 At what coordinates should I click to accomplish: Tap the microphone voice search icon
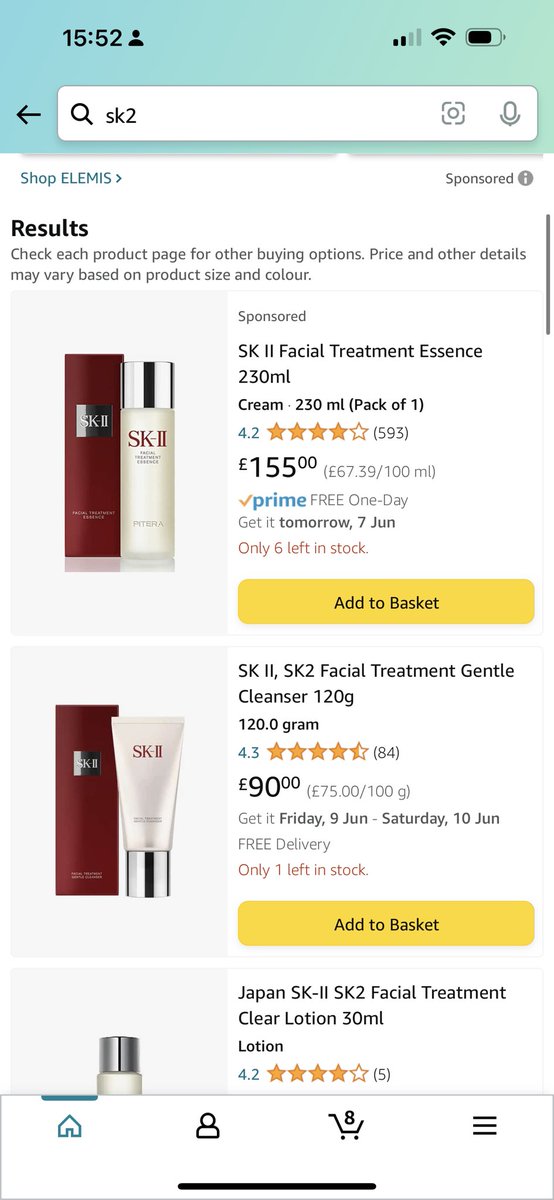(509, 114)
